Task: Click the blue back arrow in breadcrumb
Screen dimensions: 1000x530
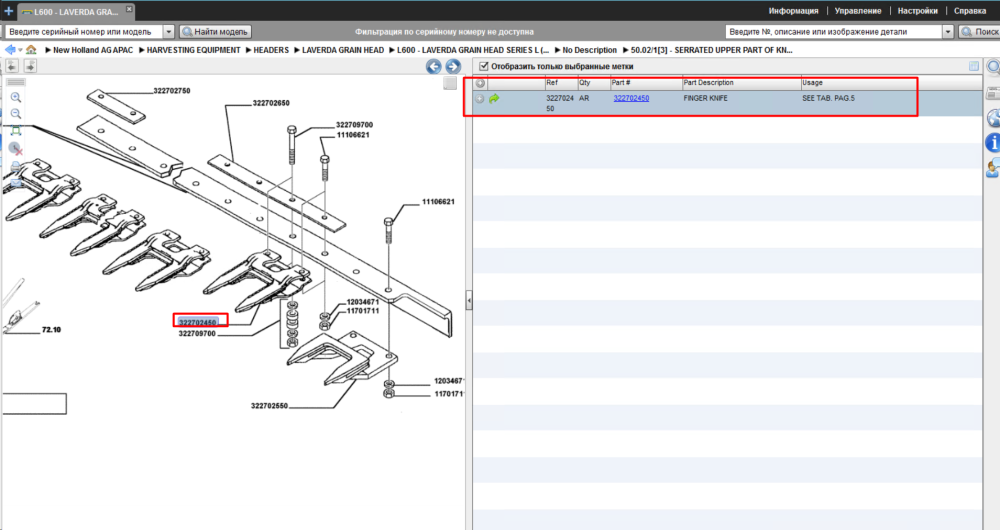Action: click(10, 50)
